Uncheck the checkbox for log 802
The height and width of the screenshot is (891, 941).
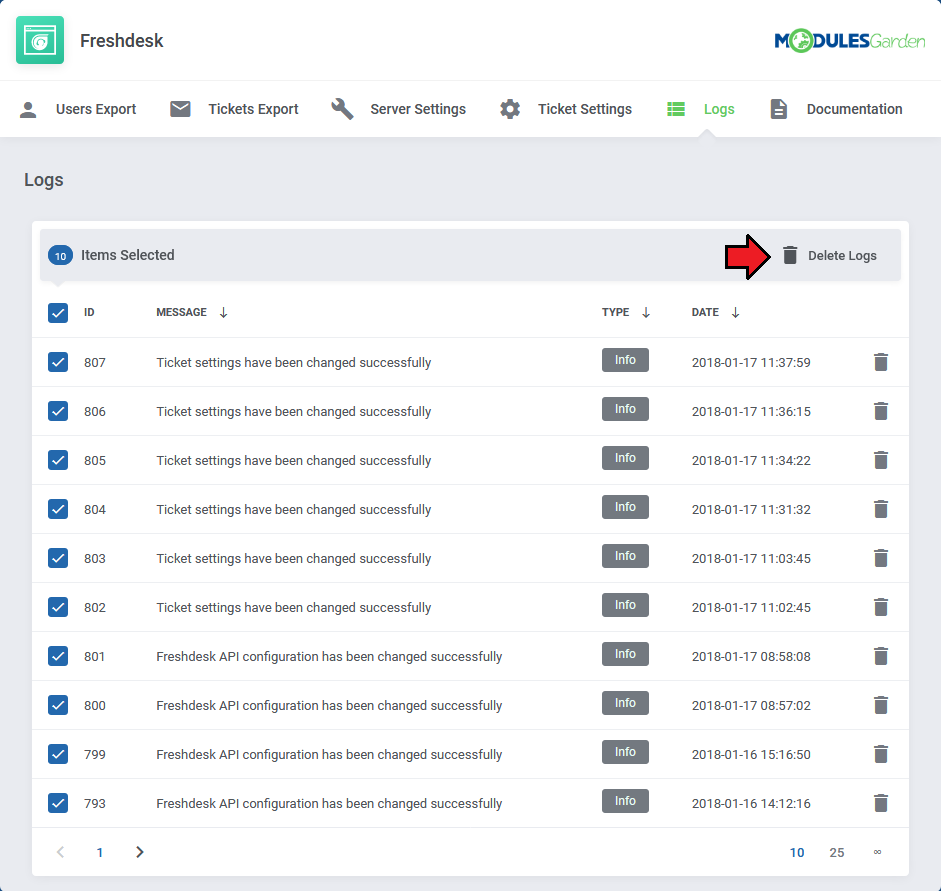click(58, 607)
